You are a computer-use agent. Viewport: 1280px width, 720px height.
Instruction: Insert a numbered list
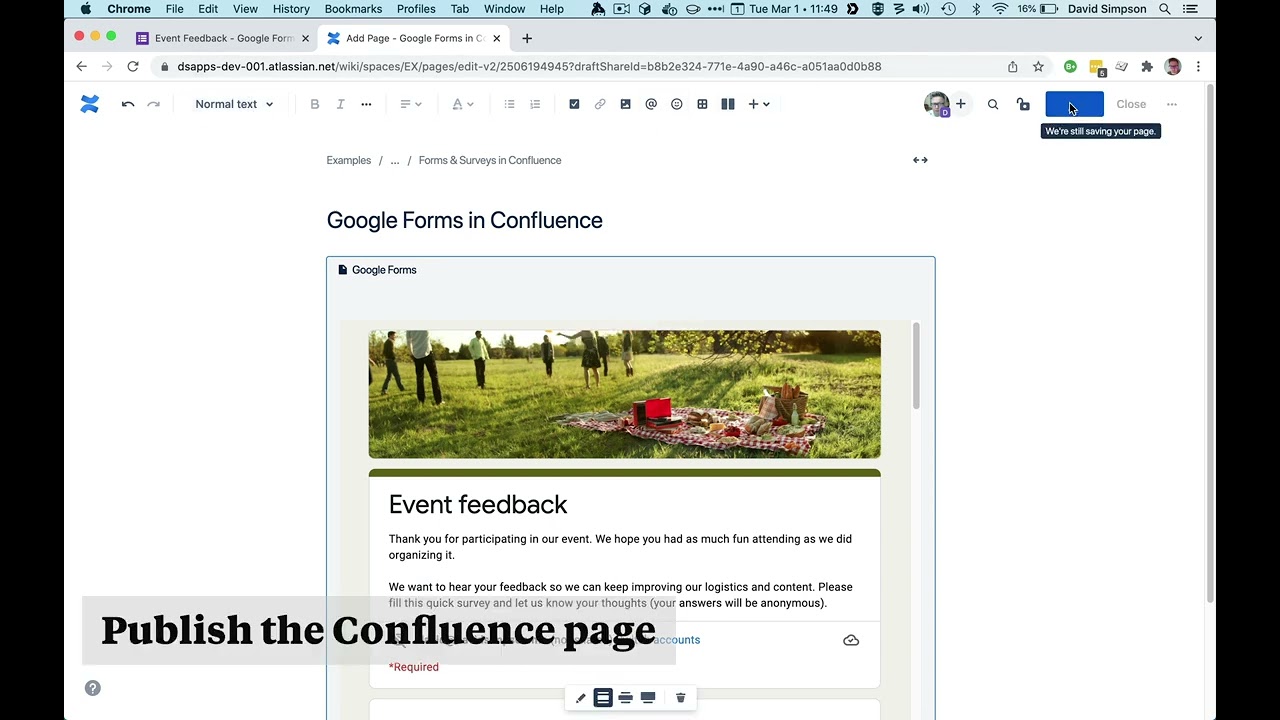(535, 104)
